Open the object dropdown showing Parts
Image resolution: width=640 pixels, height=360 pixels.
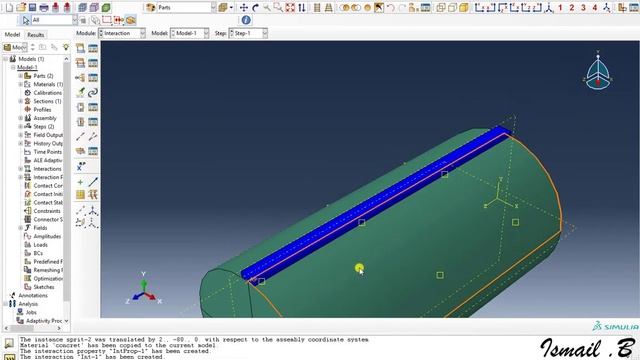pos(186,7)
